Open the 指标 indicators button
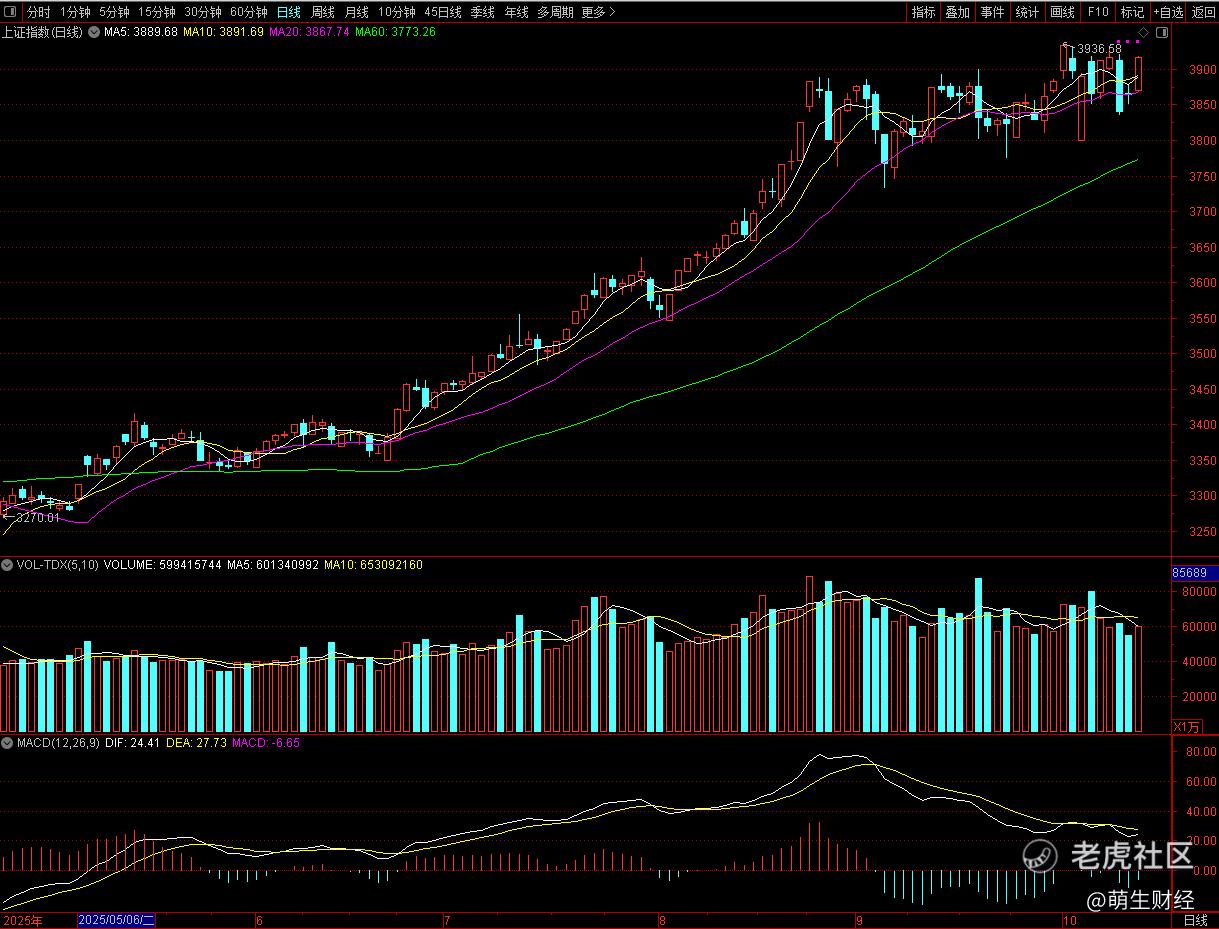This screenshot has width=1219, height=929. click(924, 12)
